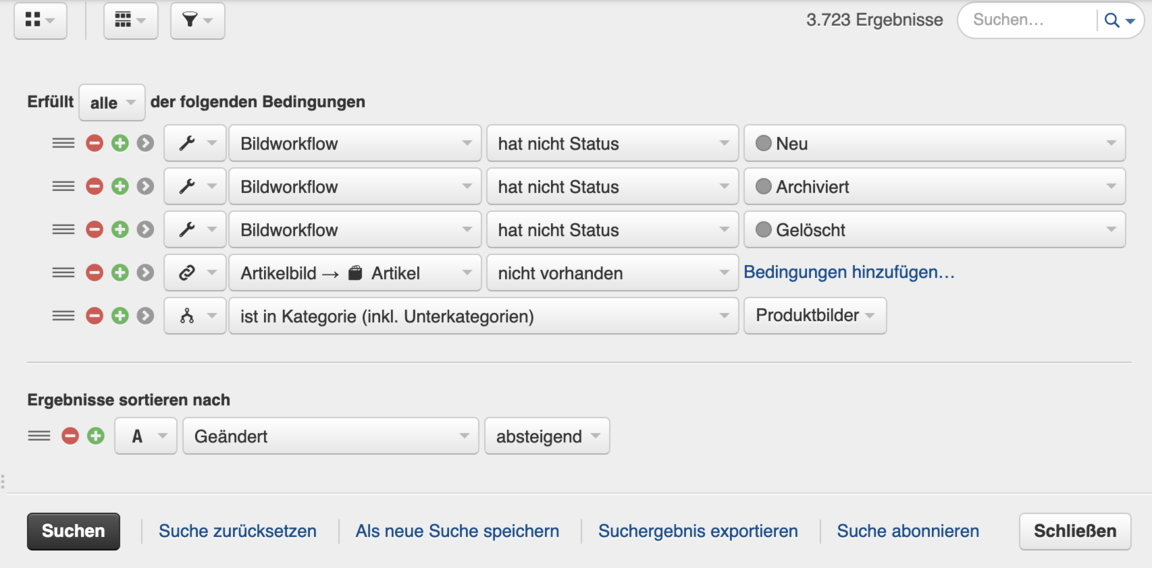
Task: Add a condition after the 'Archiviert' row
Action: pyautogui.click(x=120, y=187)
